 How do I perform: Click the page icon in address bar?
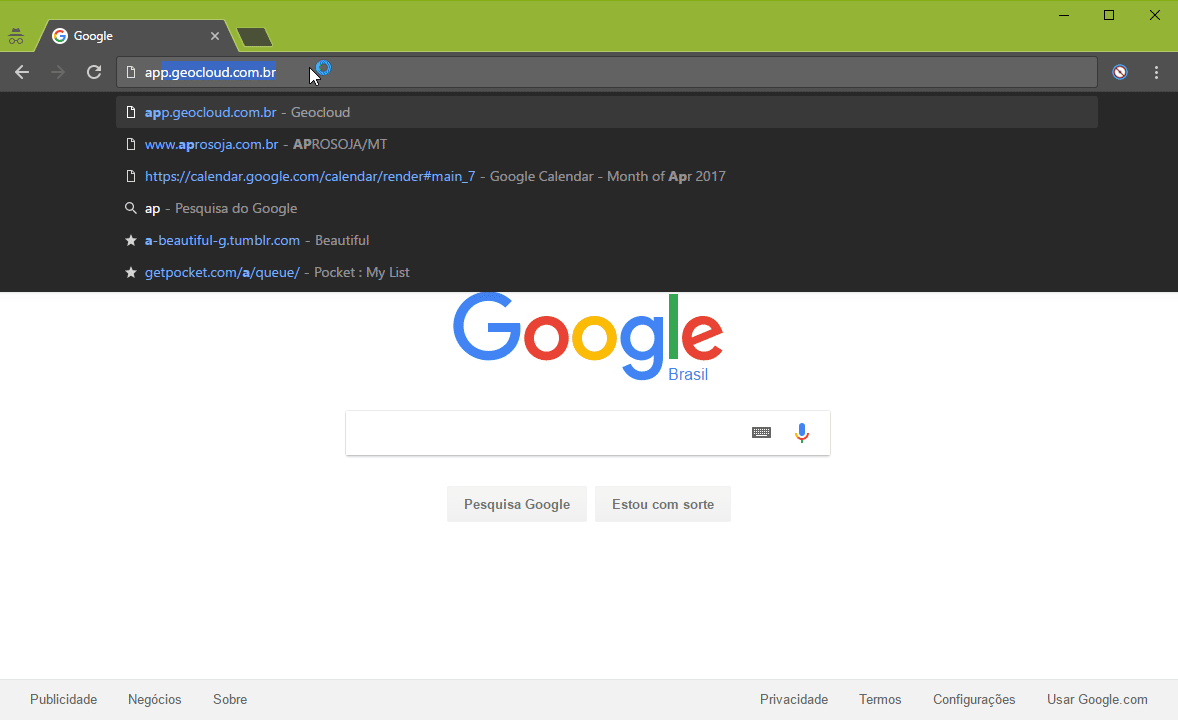tap(131, 72)
